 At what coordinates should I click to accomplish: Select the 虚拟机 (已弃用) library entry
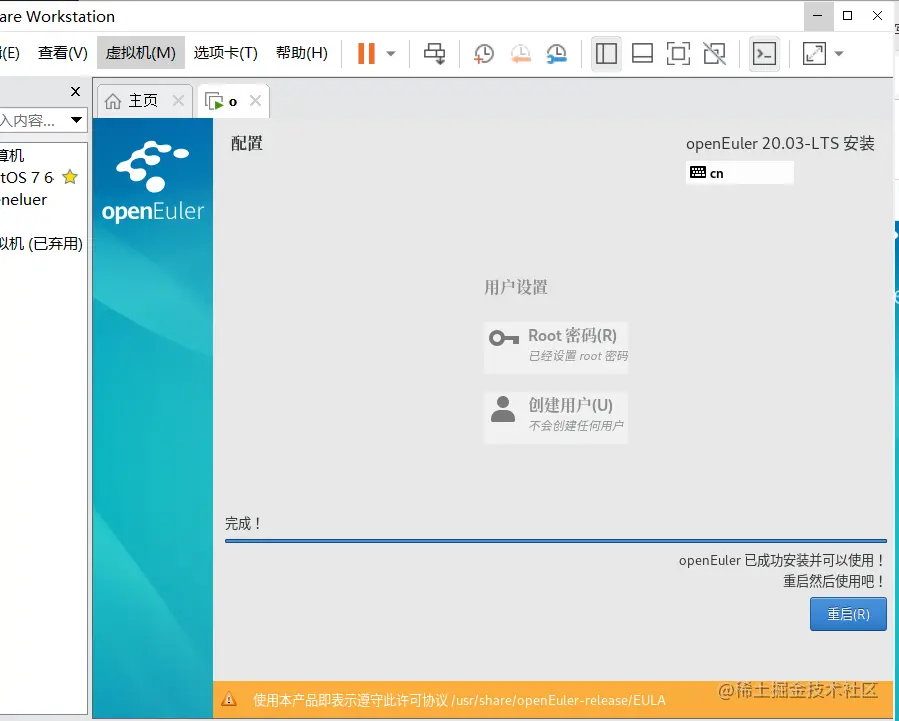[x=41, y=244]
